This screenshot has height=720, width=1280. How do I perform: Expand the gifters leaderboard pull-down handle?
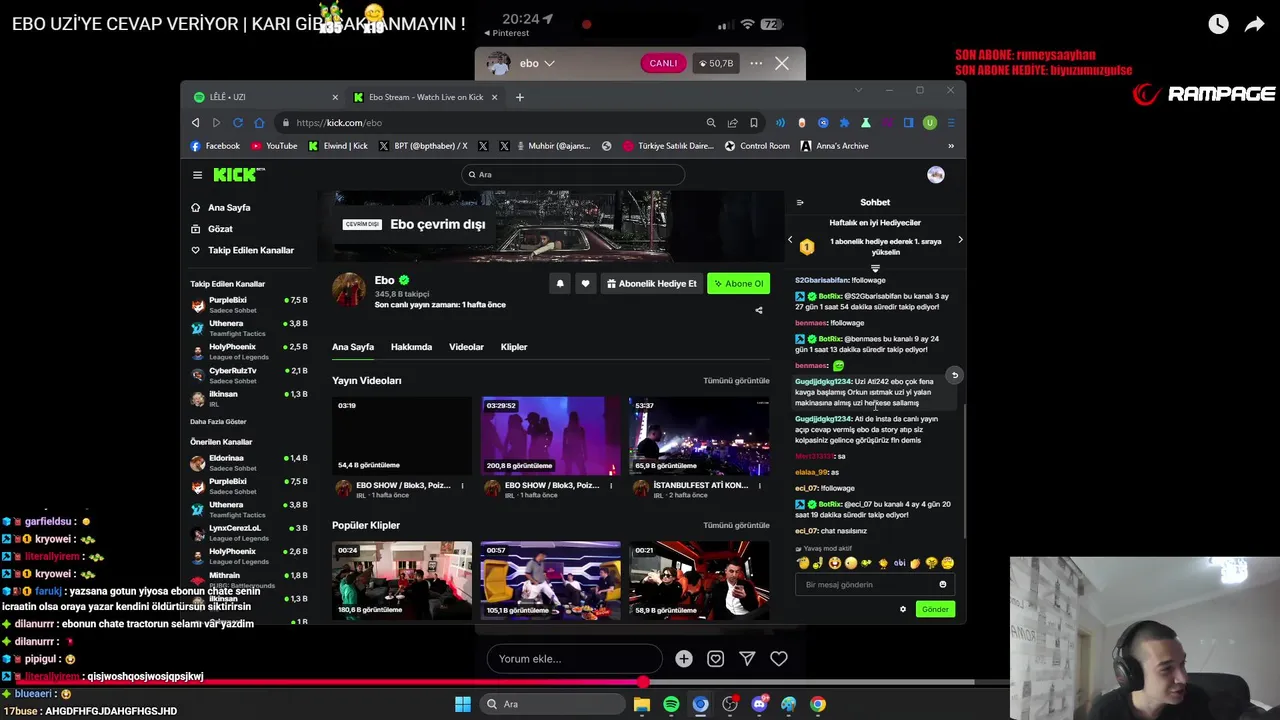tap(875, 268)
